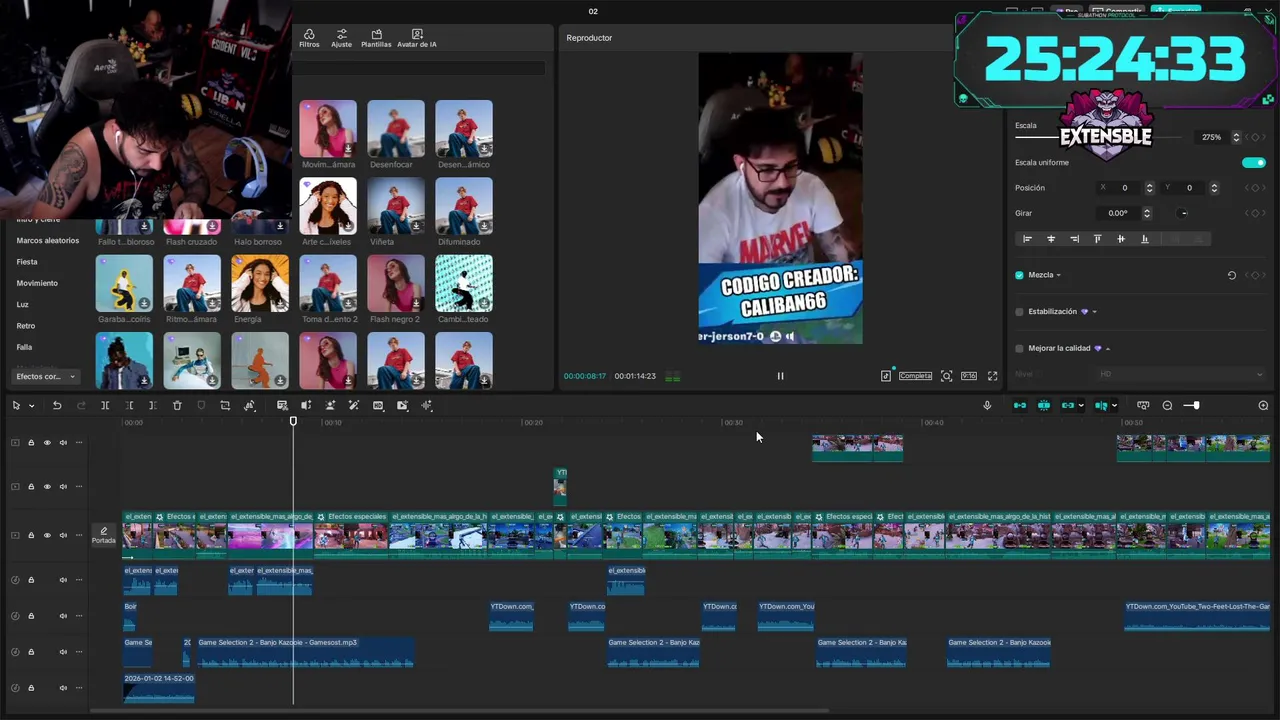Open the Ajuste tab
This screenshot has width=1280, height=720.
(x=342, y=38)
